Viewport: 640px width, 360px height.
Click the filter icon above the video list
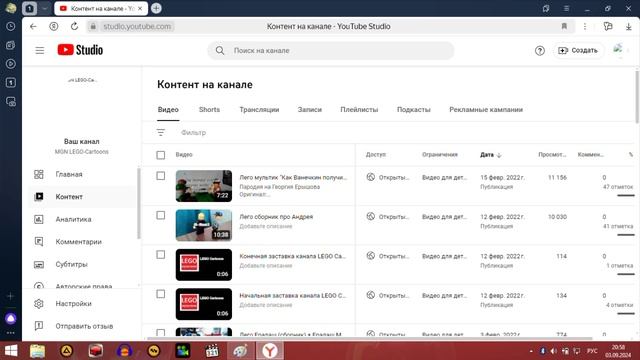click(161, 132)
